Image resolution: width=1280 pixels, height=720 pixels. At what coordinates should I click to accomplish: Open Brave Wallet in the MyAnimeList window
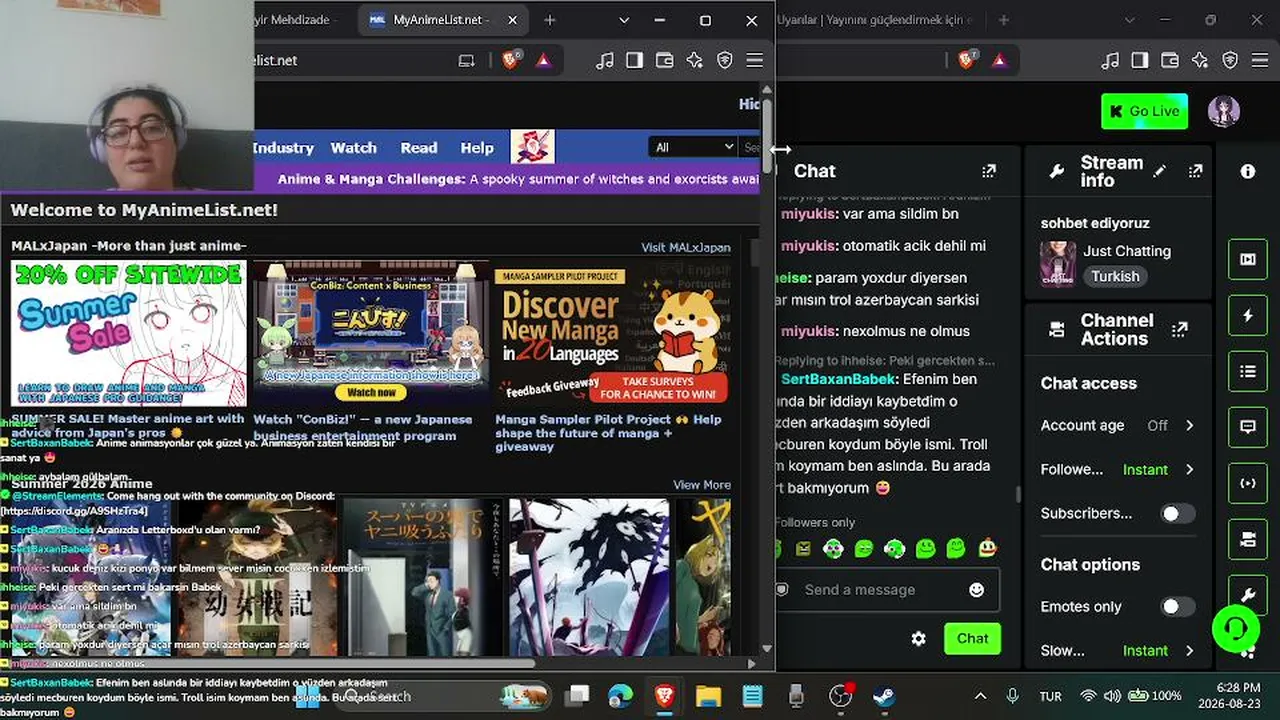pos(665,60)
